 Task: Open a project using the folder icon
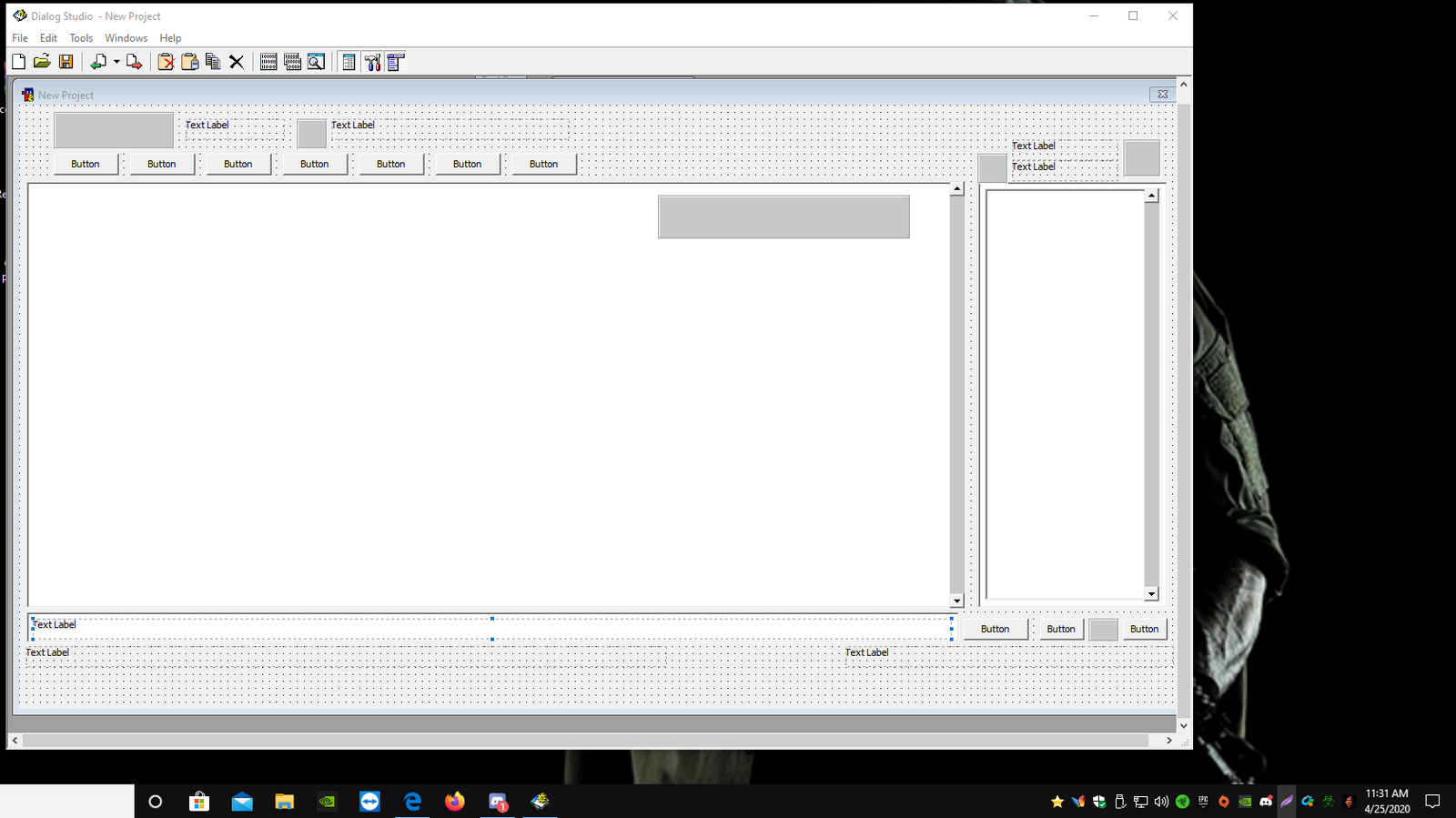[42, 62]
